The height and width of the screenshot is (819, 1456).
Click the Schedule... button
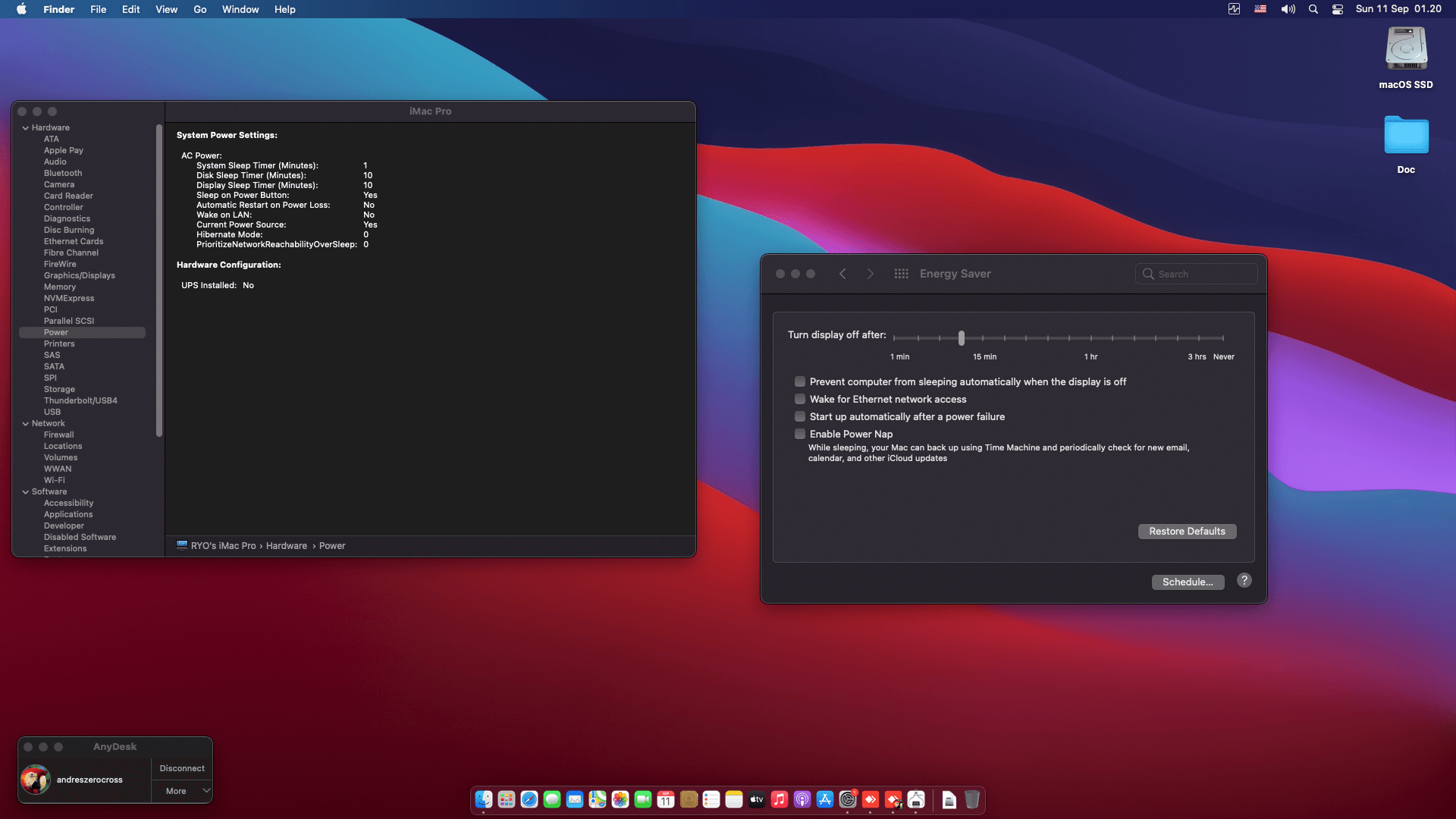pos(1188,582)
